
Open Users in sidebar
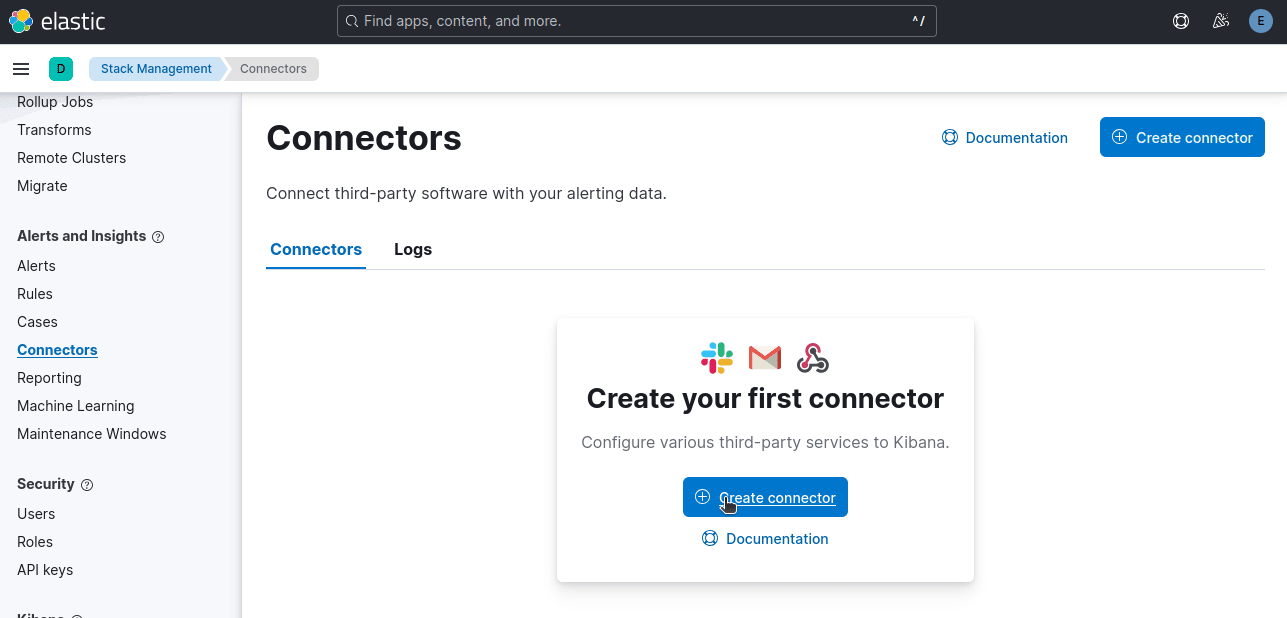coord(36,514)
